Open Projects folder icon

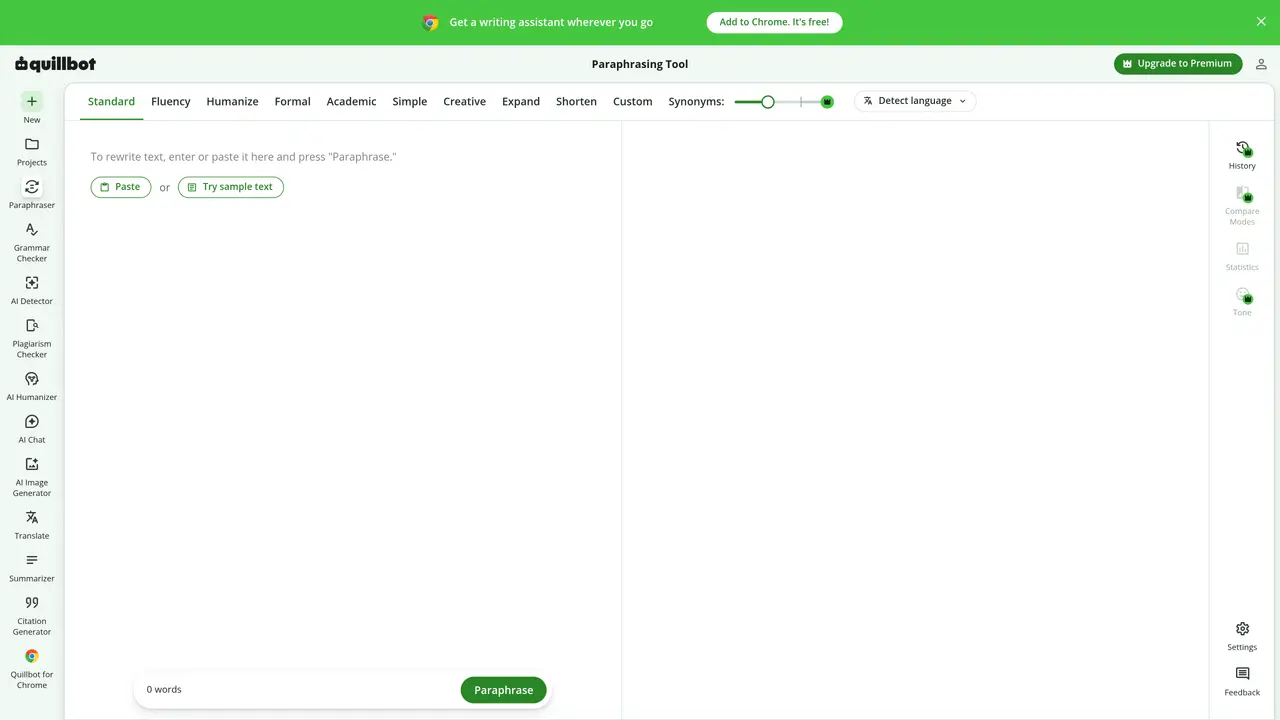point(32,144)
